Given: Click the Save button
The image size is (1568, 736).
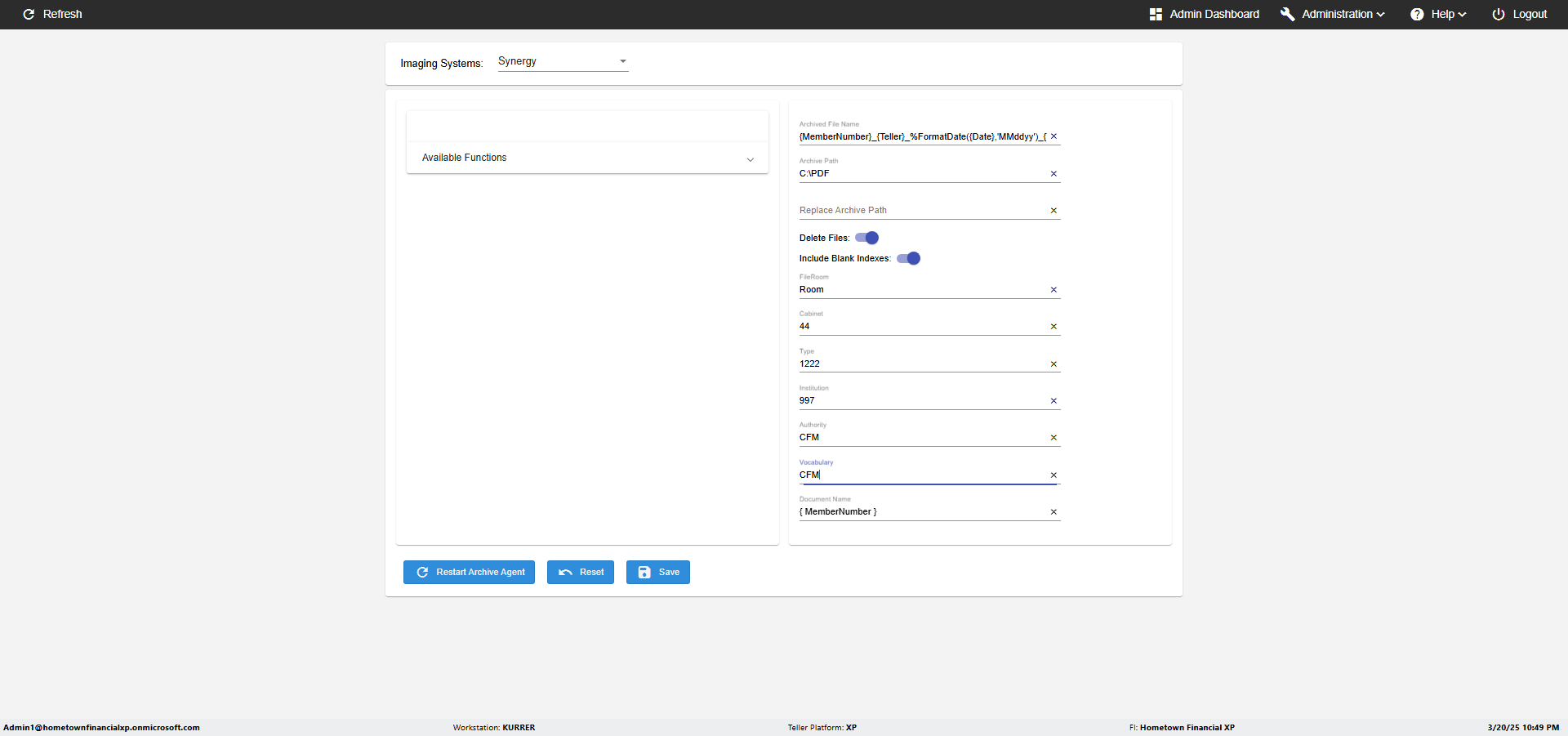Looking at the screenshot, I should 658,572.
